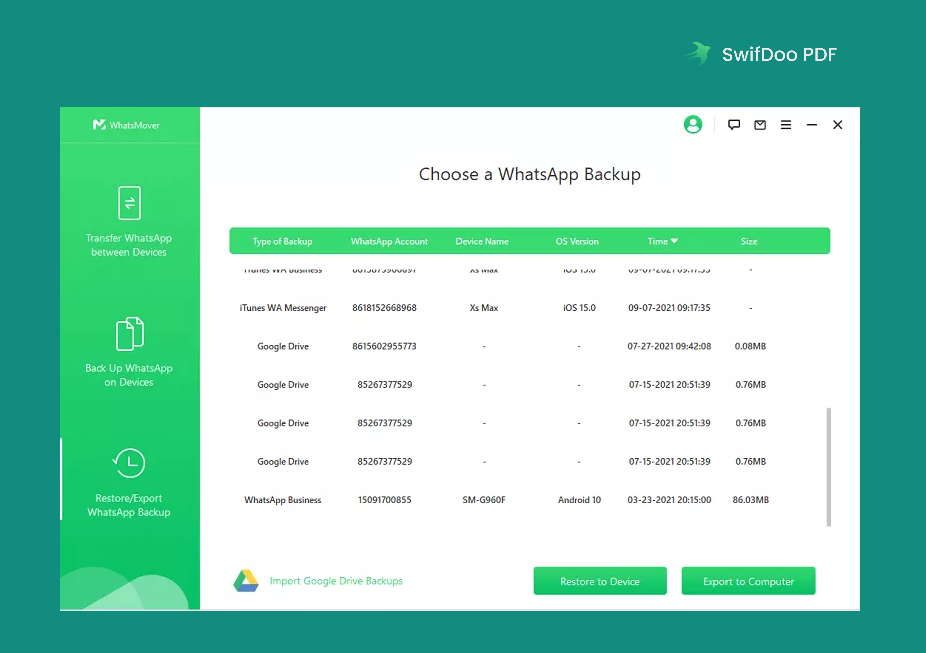Screen dimensions: 926x653
Task: Click the Type of Backup column header
Action: click(282, 241)
